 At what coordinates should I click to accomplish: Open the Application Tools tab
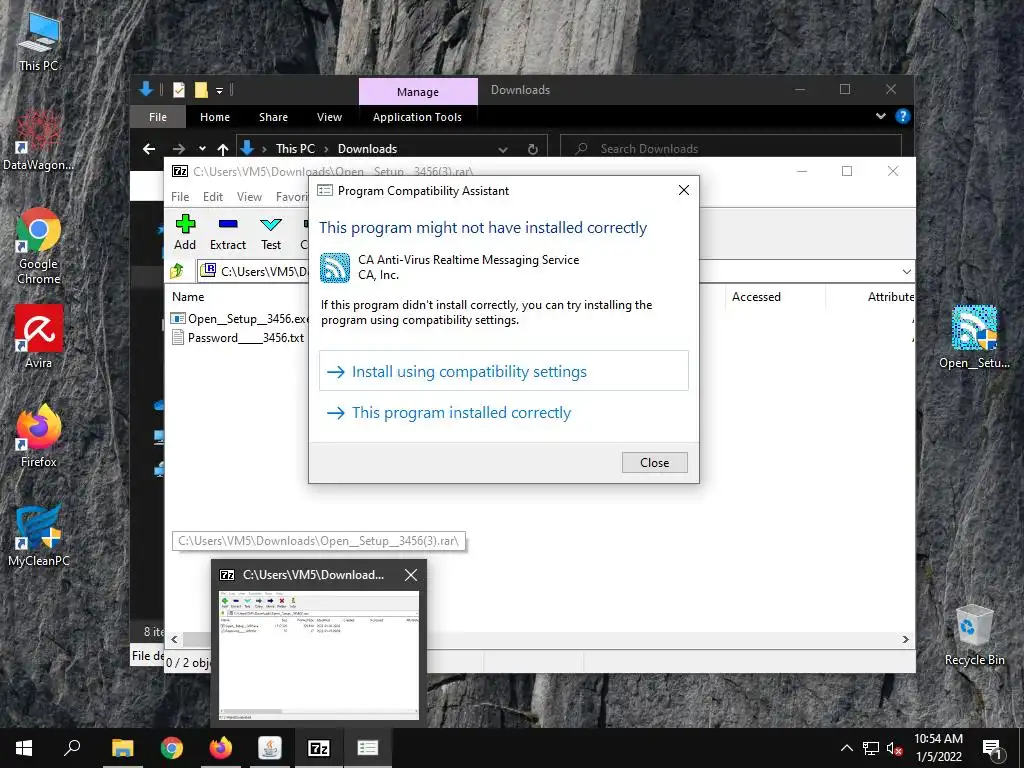[x=417, y=117]
